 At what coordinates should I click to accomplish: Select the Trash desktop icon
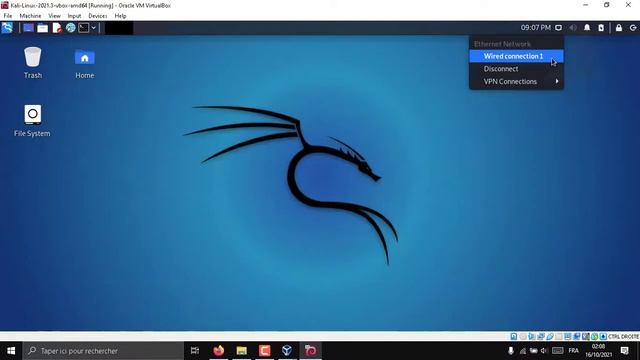33,62
